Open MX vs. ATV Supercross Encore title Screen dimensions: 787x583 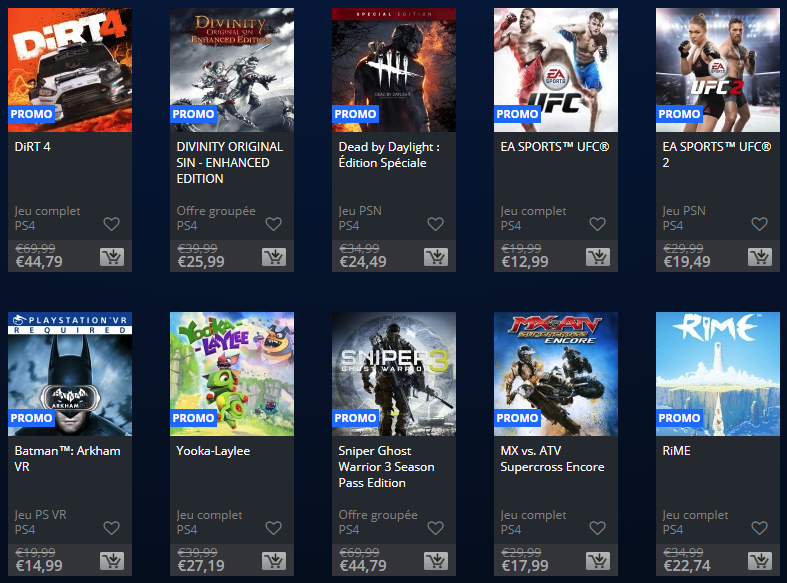[x=552, y=459]
